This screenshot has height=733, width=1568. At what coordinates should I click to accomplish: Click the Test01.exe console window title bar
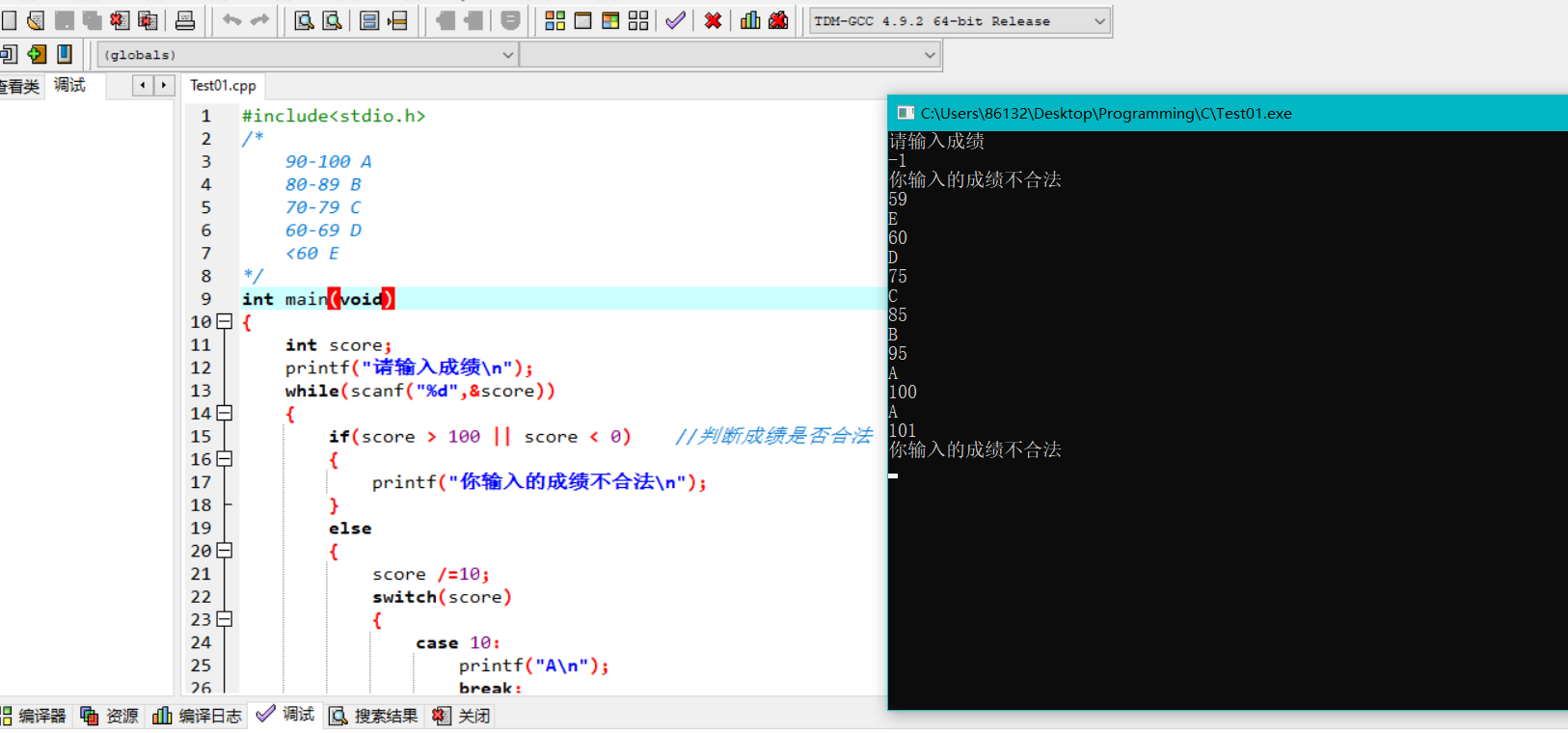[1228, 114]
